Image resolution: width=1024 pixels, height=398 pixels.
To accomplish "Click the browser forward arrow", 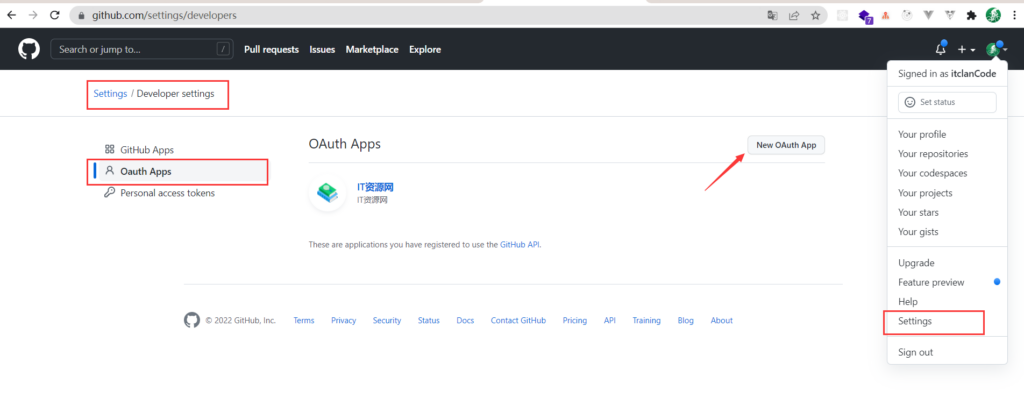I will pyautogui.click(x=33, y=15).
